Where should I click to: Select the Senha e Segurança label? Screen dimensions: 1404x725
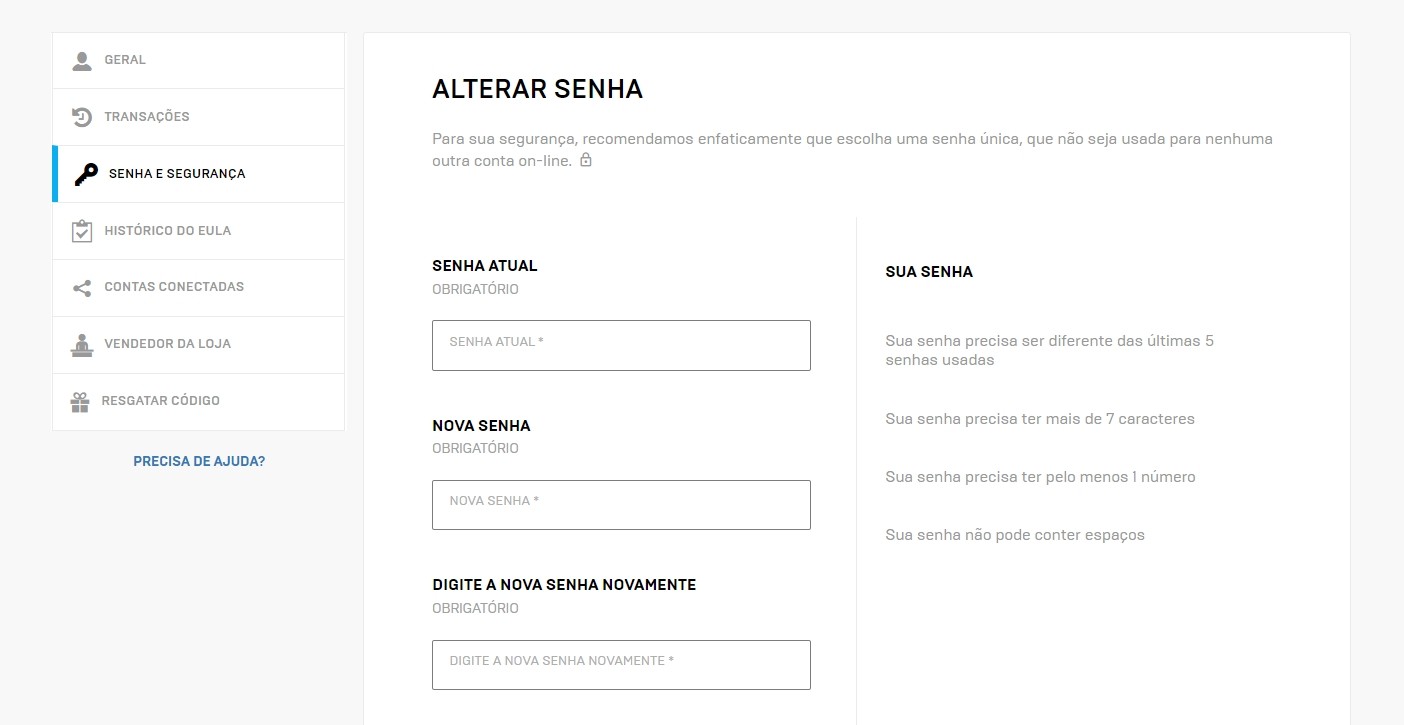pos(177,174)
